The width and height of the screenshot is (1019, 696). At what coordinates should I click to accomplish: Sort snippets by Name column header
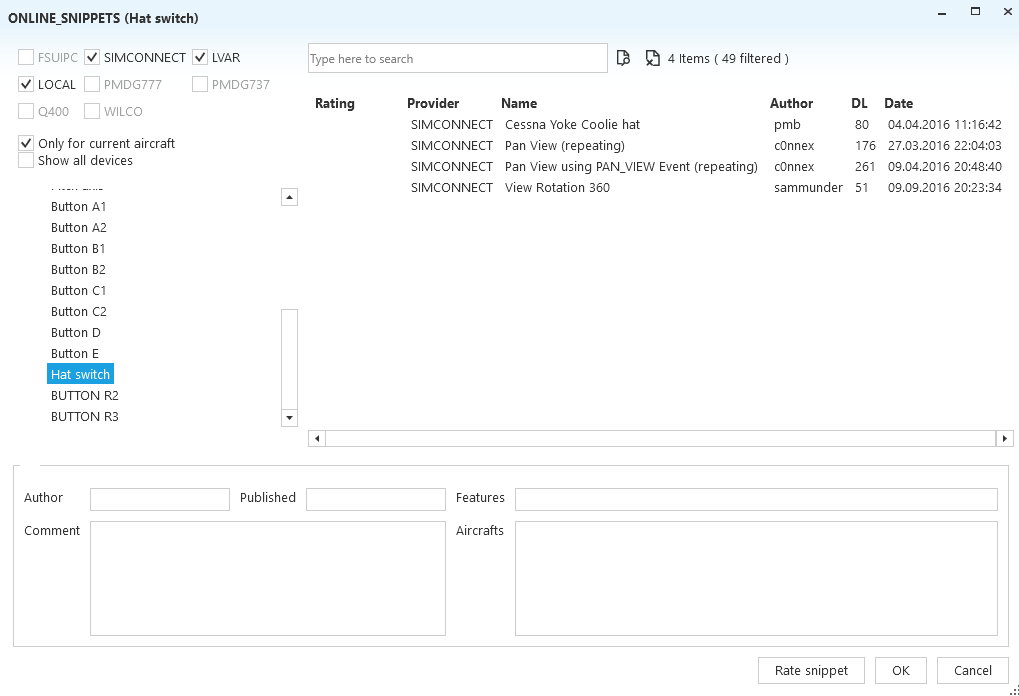[x=519, y=103]
